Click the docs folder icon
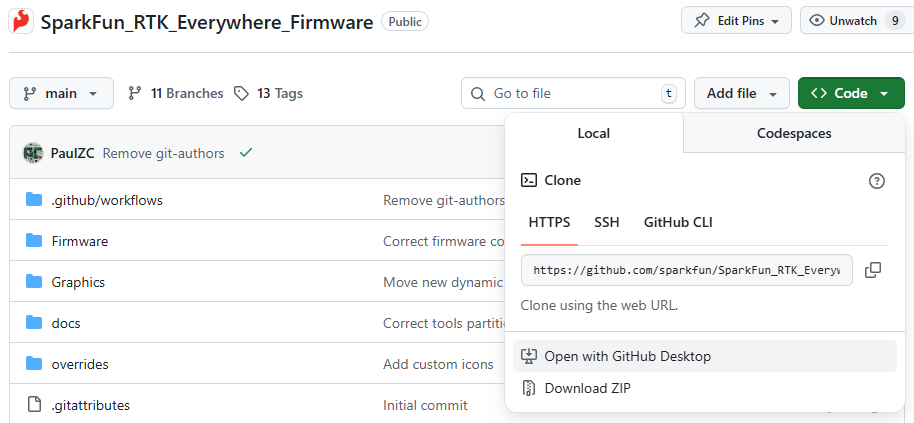The width and height of the screenshot is (914, 423). tap(34, 323)
